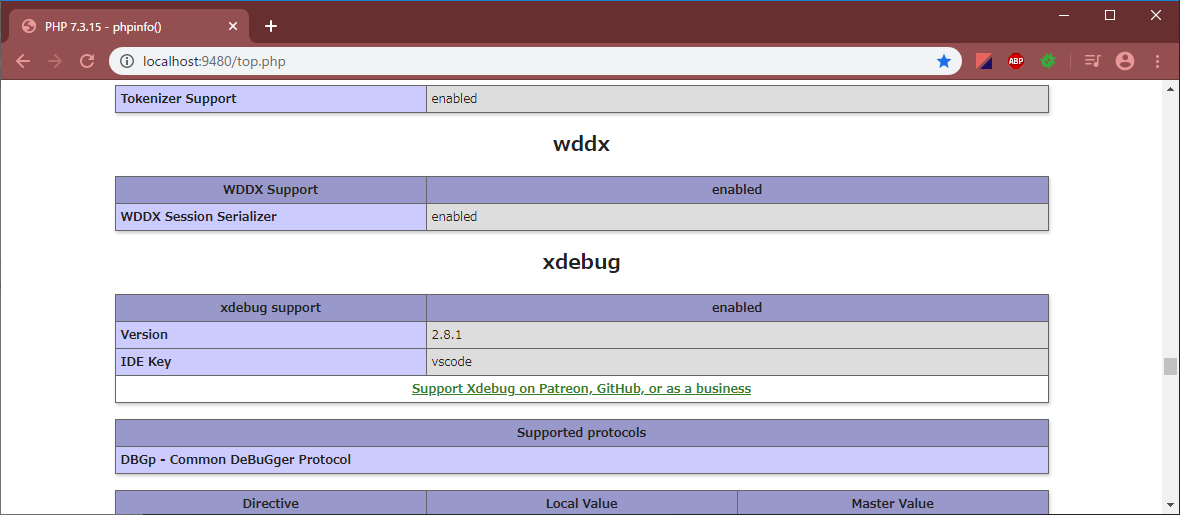Open the green bug debug extension
The image size is (1180, 515).
(1048, 62)
